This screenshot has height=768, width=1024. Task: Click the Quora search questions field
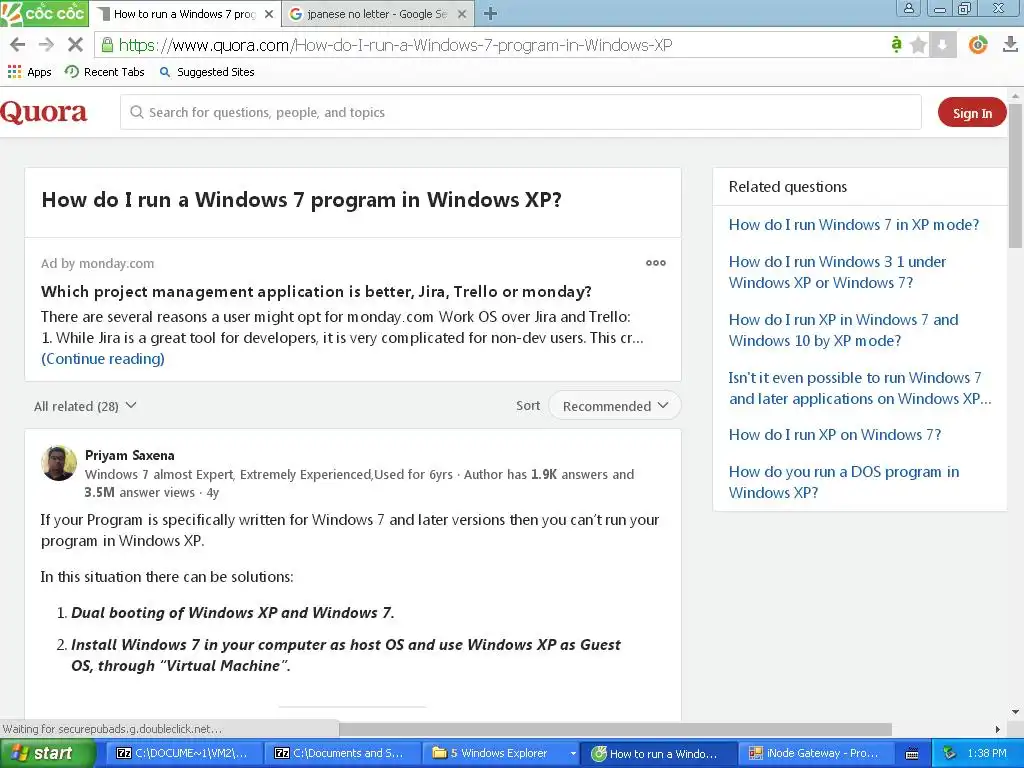point(520,112)
